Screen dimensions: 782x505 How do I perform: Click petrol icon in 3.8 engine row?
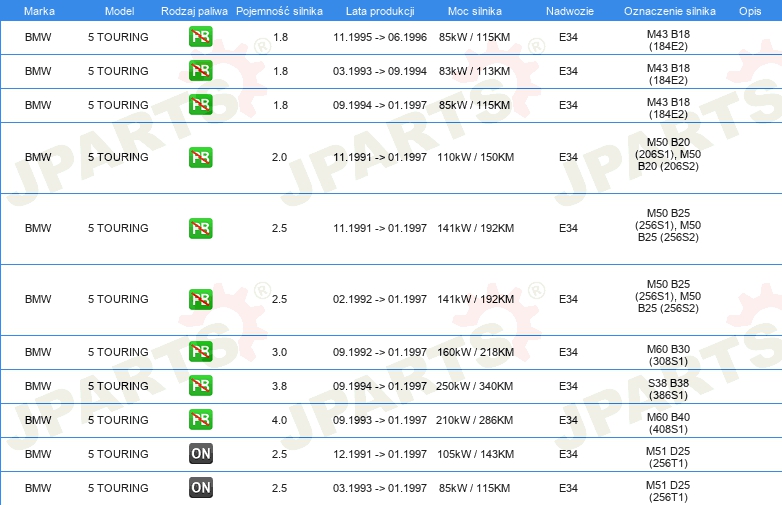[200, 386]
